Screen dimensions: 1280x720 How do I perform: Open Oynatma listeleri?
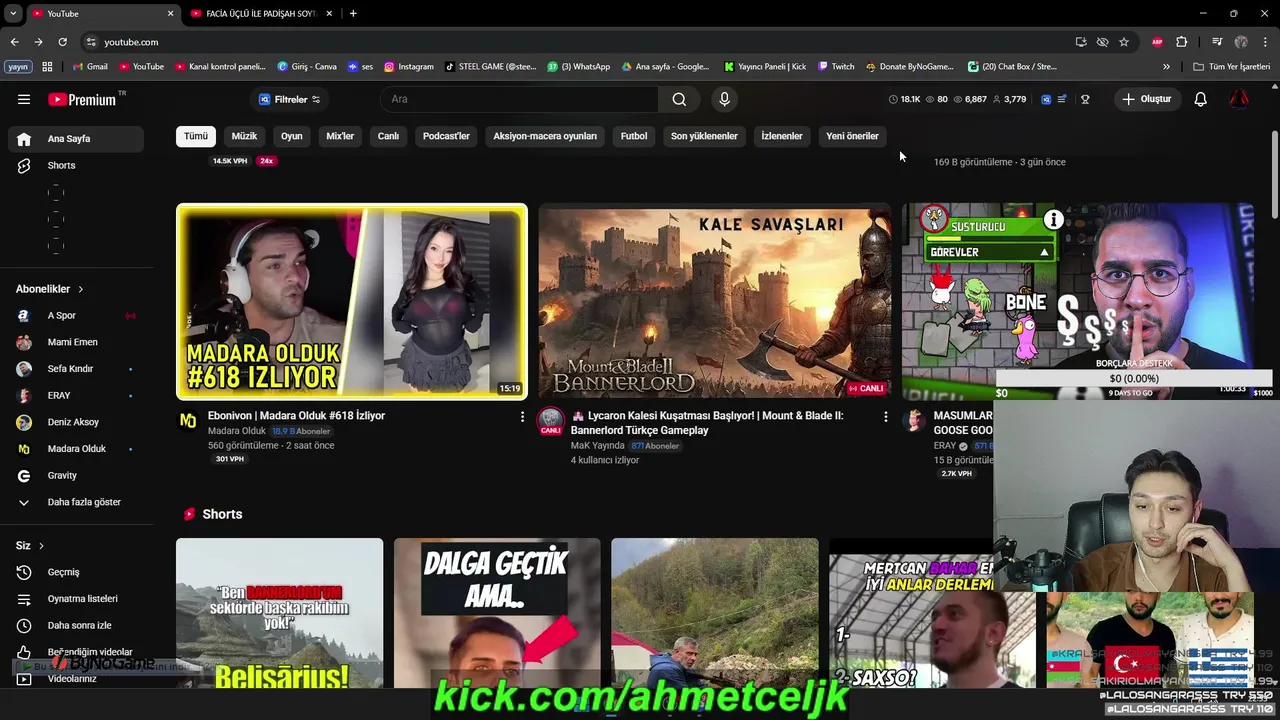coord(75,599)
